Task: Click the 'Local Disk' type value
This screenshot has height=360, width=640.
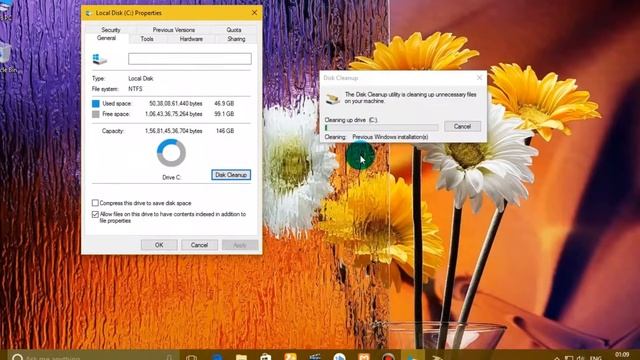Action: pos(141,78)
